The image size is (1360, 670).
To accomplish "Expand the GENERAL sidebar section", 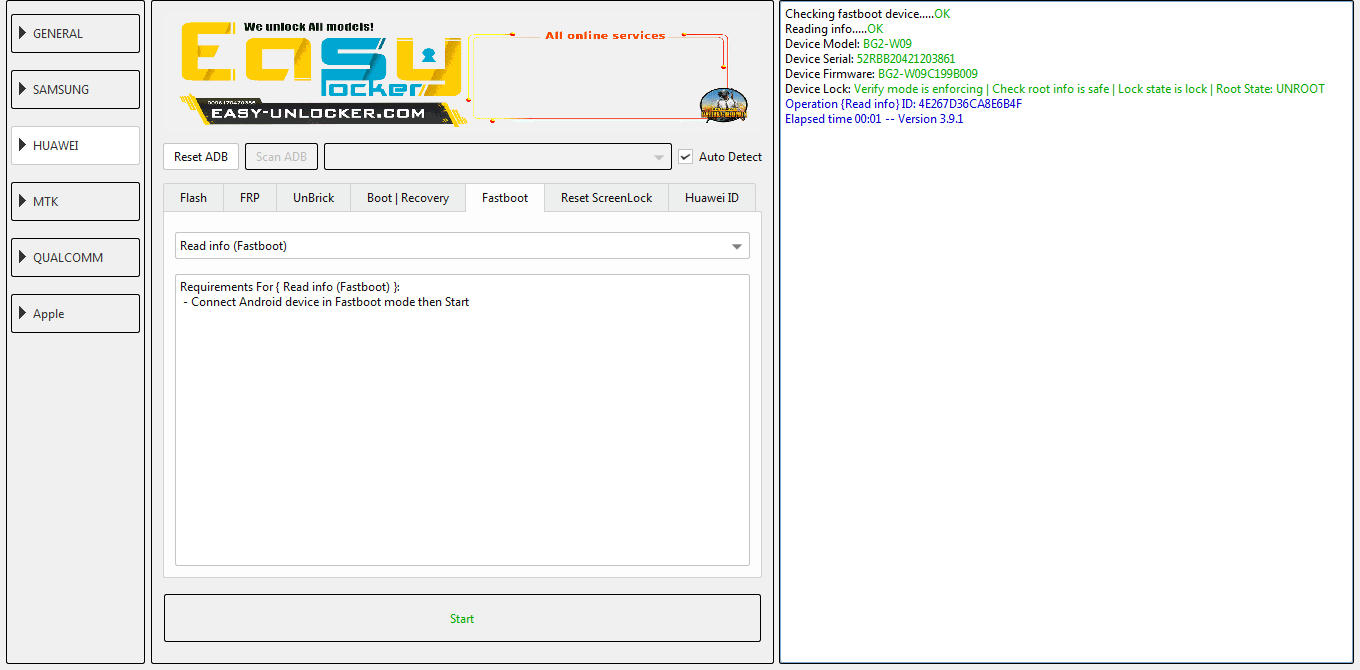I will (75, 33).
